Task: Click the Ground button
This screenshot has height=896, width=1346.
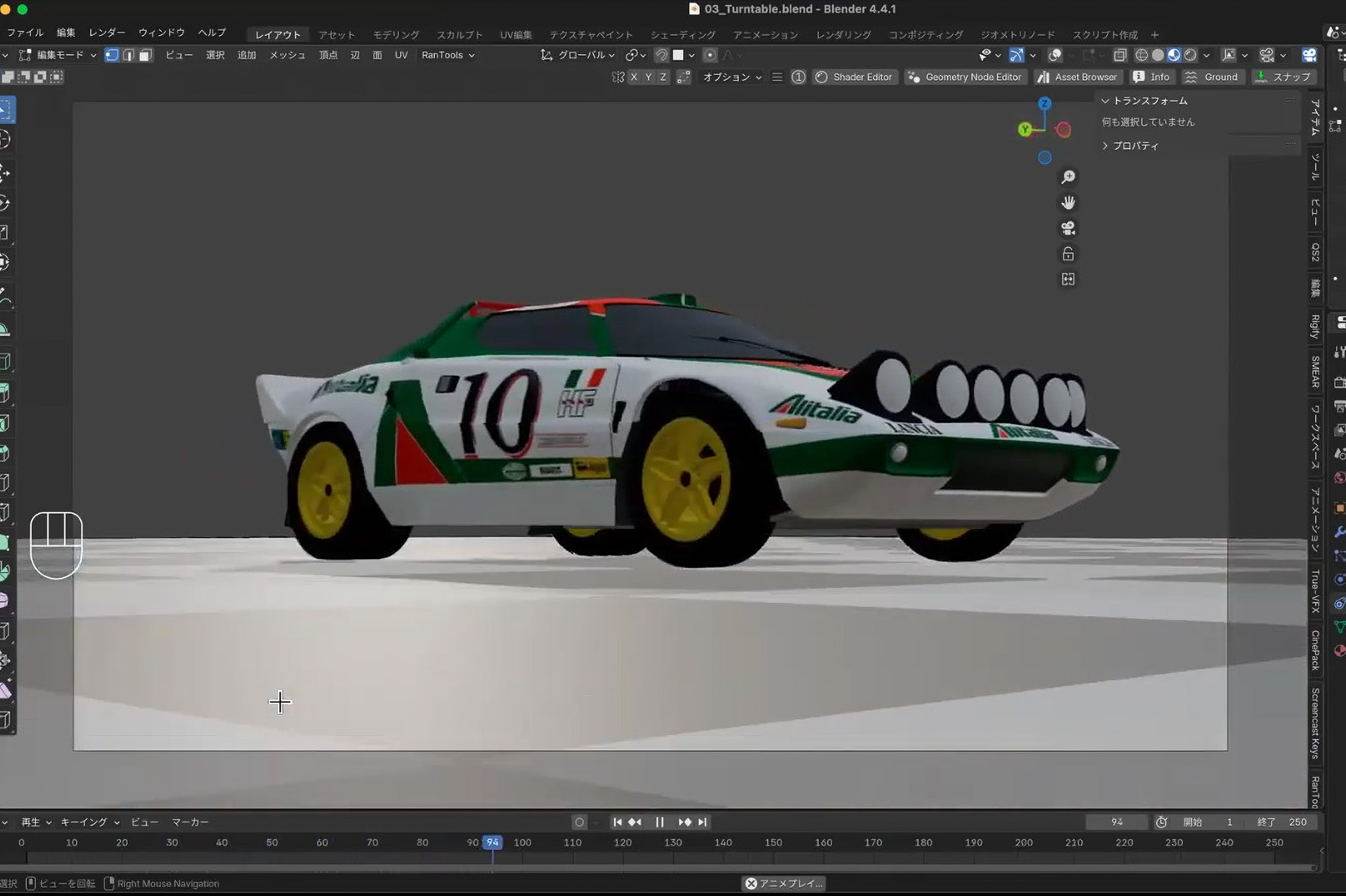Action: [1213, 77]
